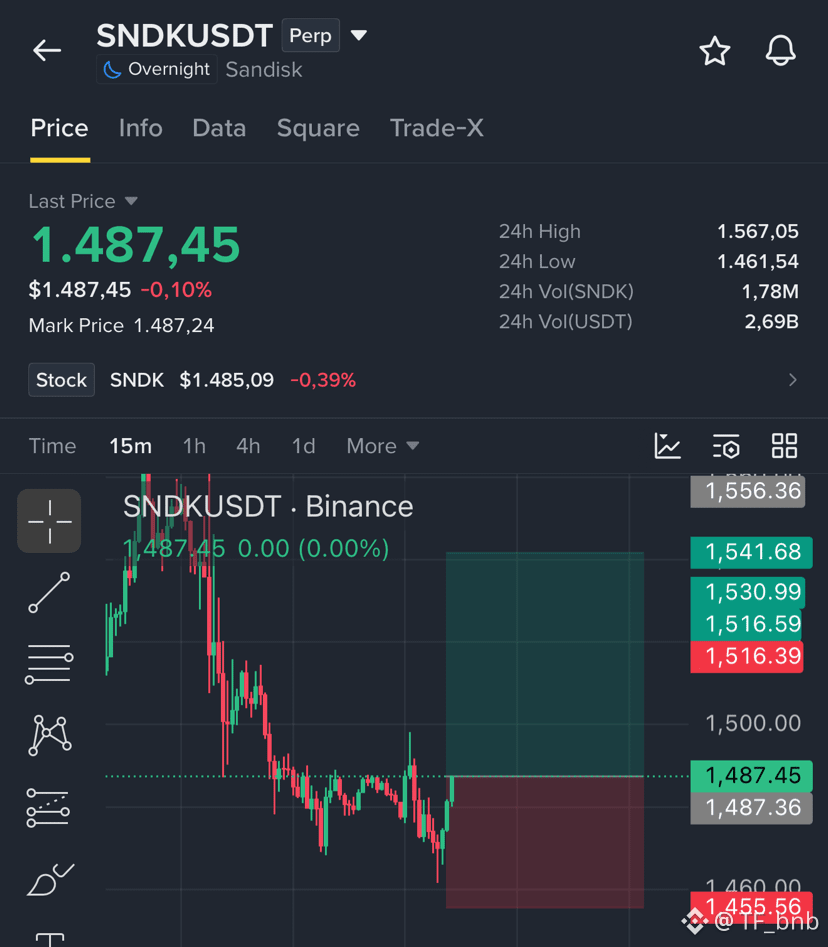Image resolution: width=828 pixels, height=947 pixels.
Task: Open SNDK stock details chevron
Action: click(792, 380)
